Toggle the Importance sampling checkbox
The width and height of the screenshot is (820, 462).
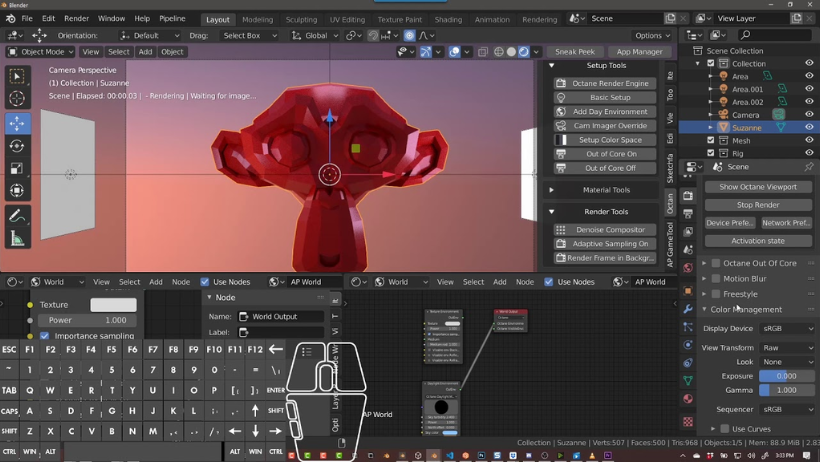click(44, 336)
